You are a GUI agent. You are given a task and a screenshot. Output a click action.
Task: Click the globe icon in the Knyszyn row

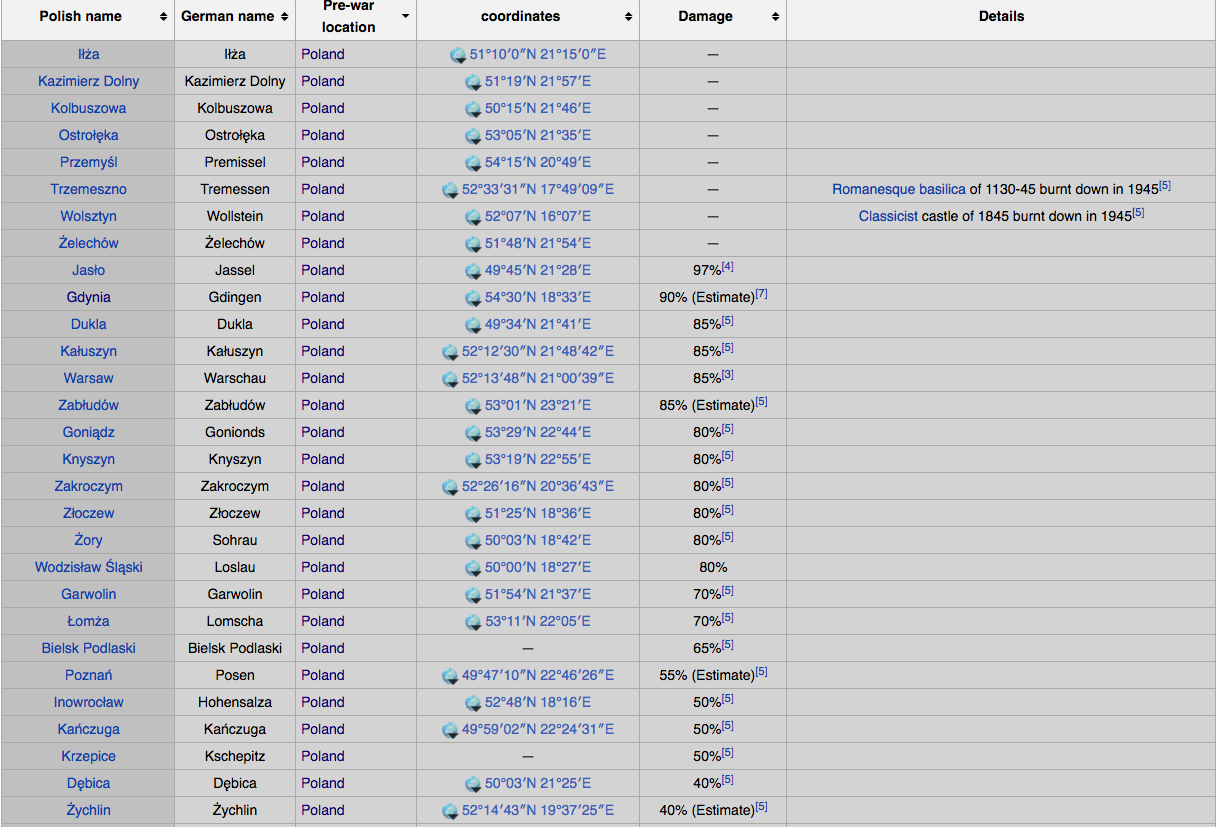[473, 460]
